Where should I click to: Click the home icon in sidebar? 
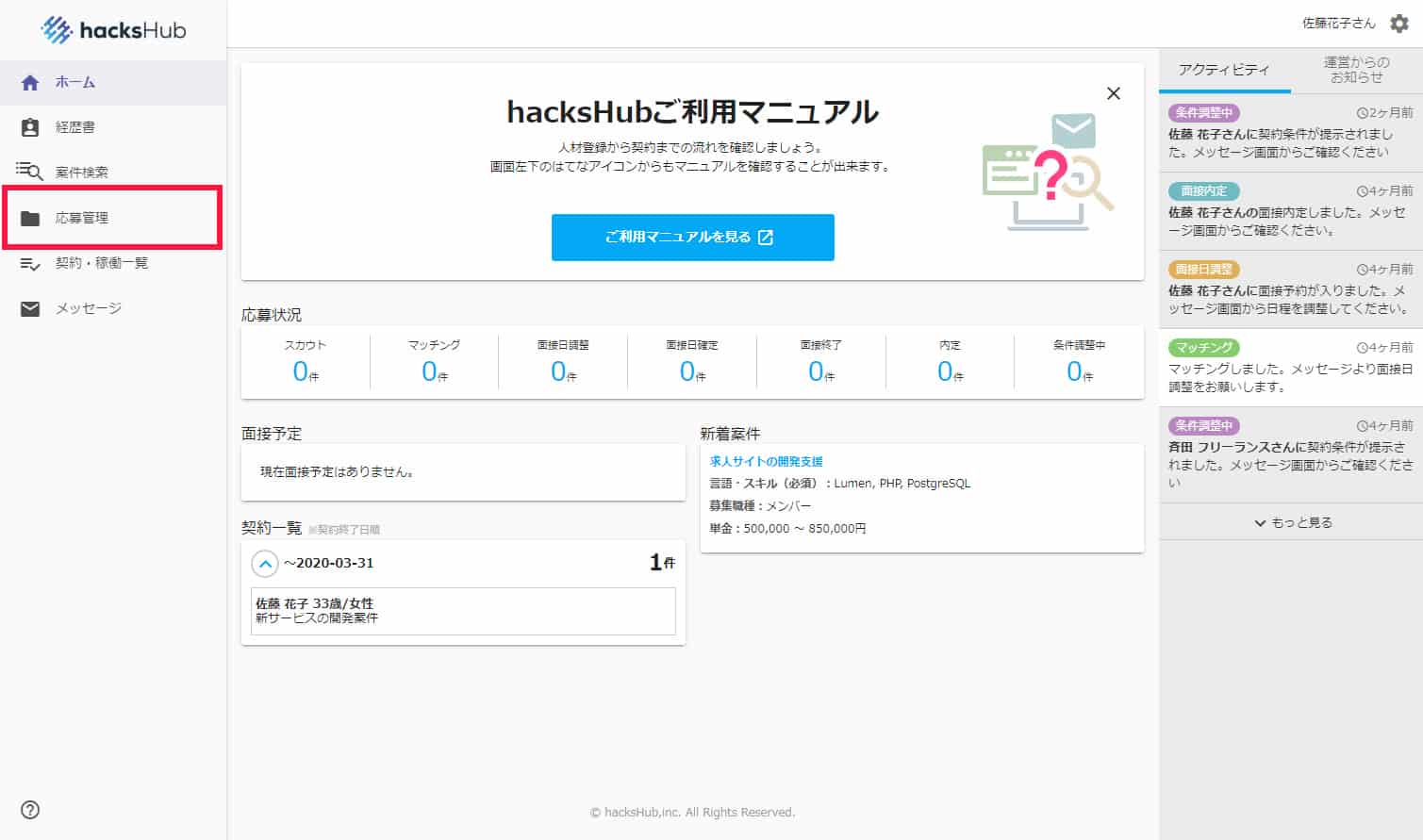pyautogui.click(x=30, y=83)
